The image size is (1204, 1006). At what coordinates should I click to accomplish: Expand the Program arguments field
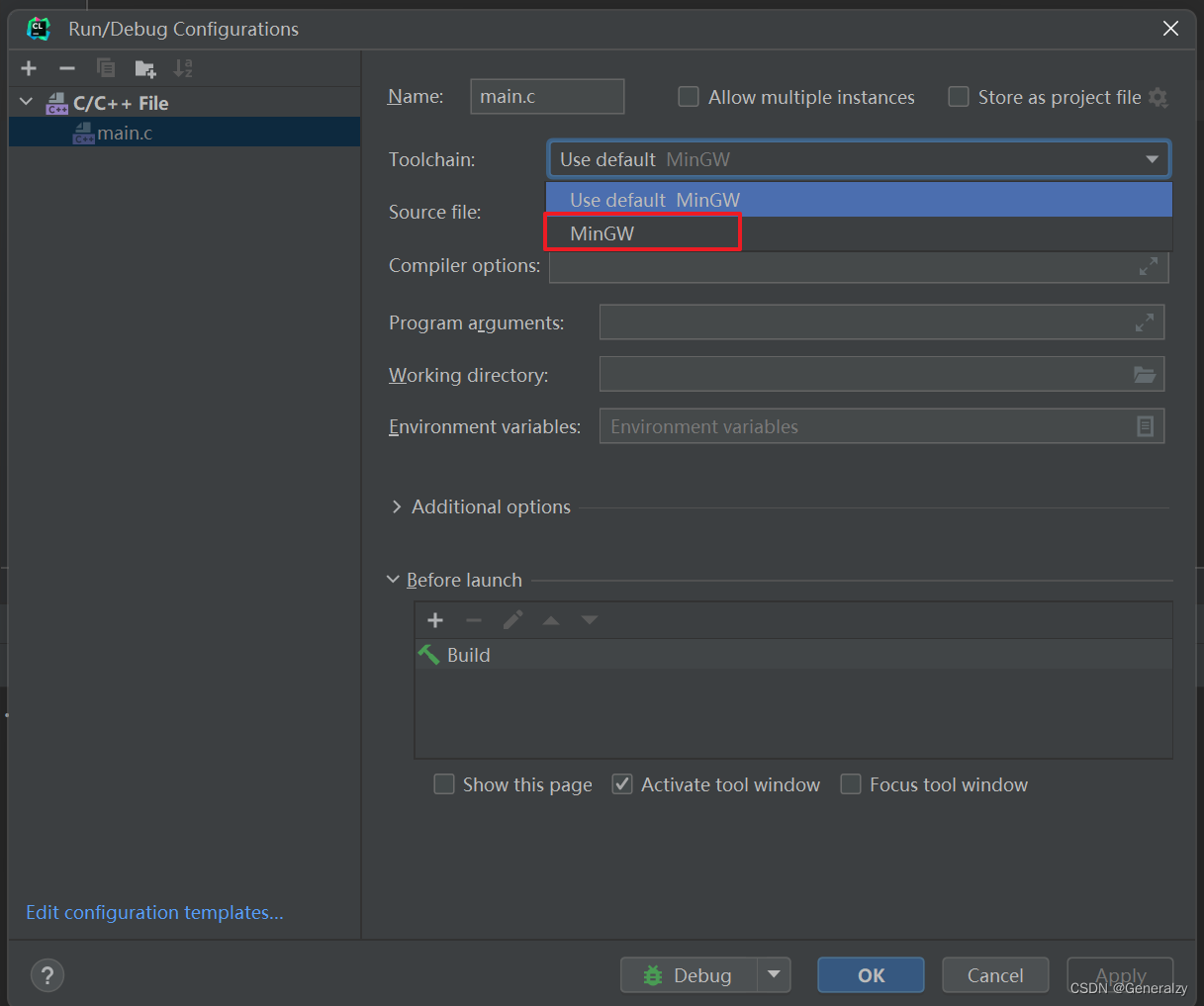[1145, 322]
